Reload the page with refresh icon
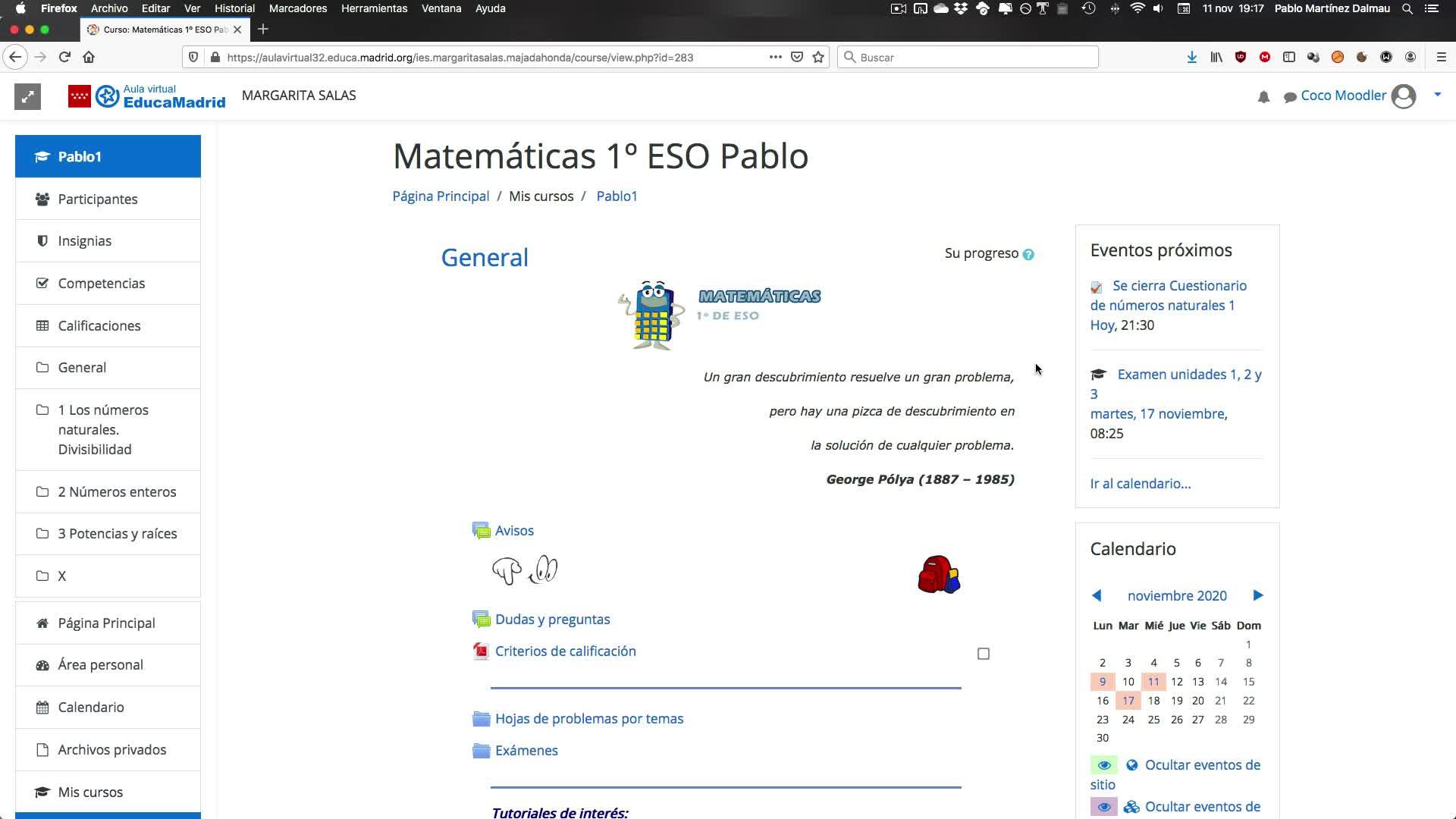This screenshot has width=1456, height=819. 64,57
